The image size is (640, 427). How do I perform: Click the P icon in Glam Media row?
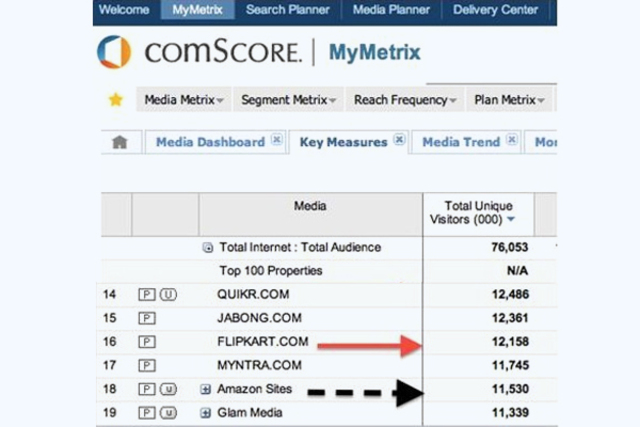pyautogui.click(x=147, y=413)
